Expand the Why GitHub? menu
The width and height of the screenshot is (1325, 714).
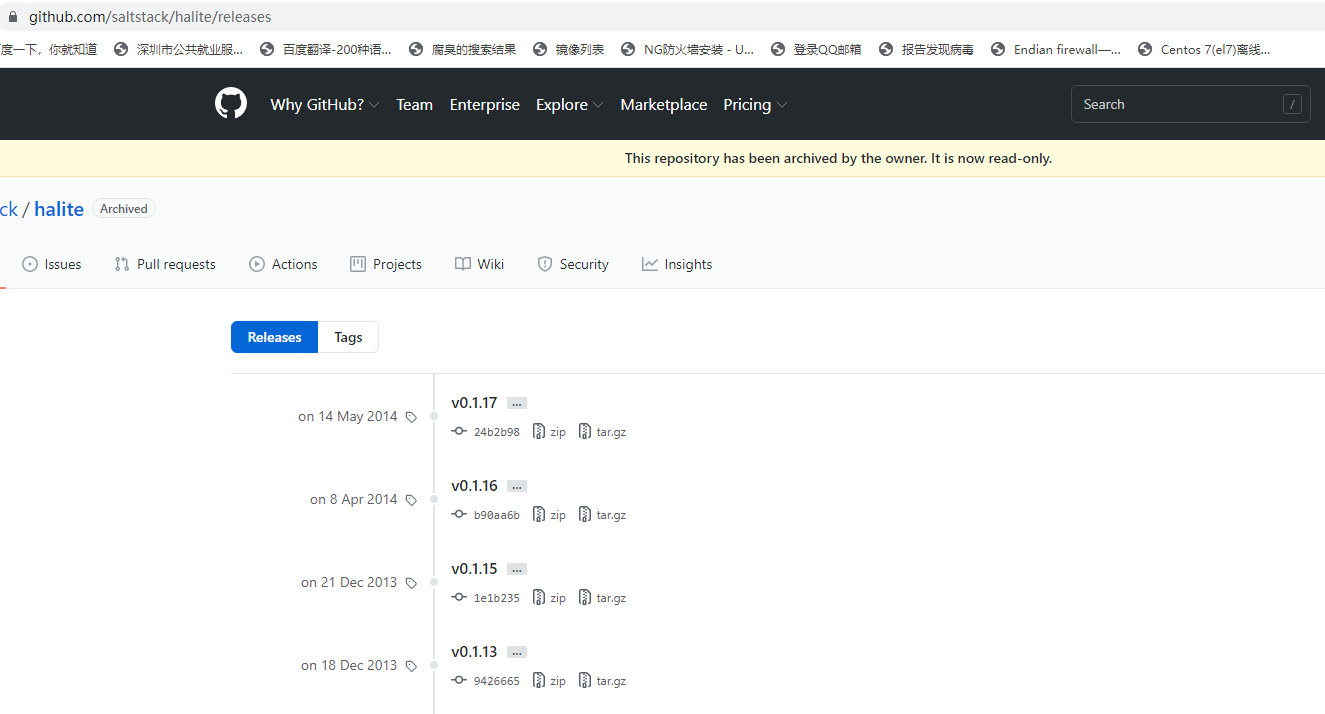pyautogui.click(x=325, y=104)
